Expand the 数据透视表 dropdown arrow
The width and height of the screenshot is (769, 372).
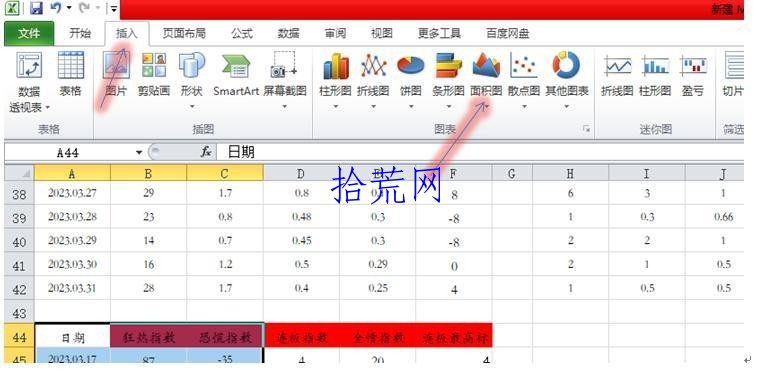pyautogui.click(x=48, y=107)
